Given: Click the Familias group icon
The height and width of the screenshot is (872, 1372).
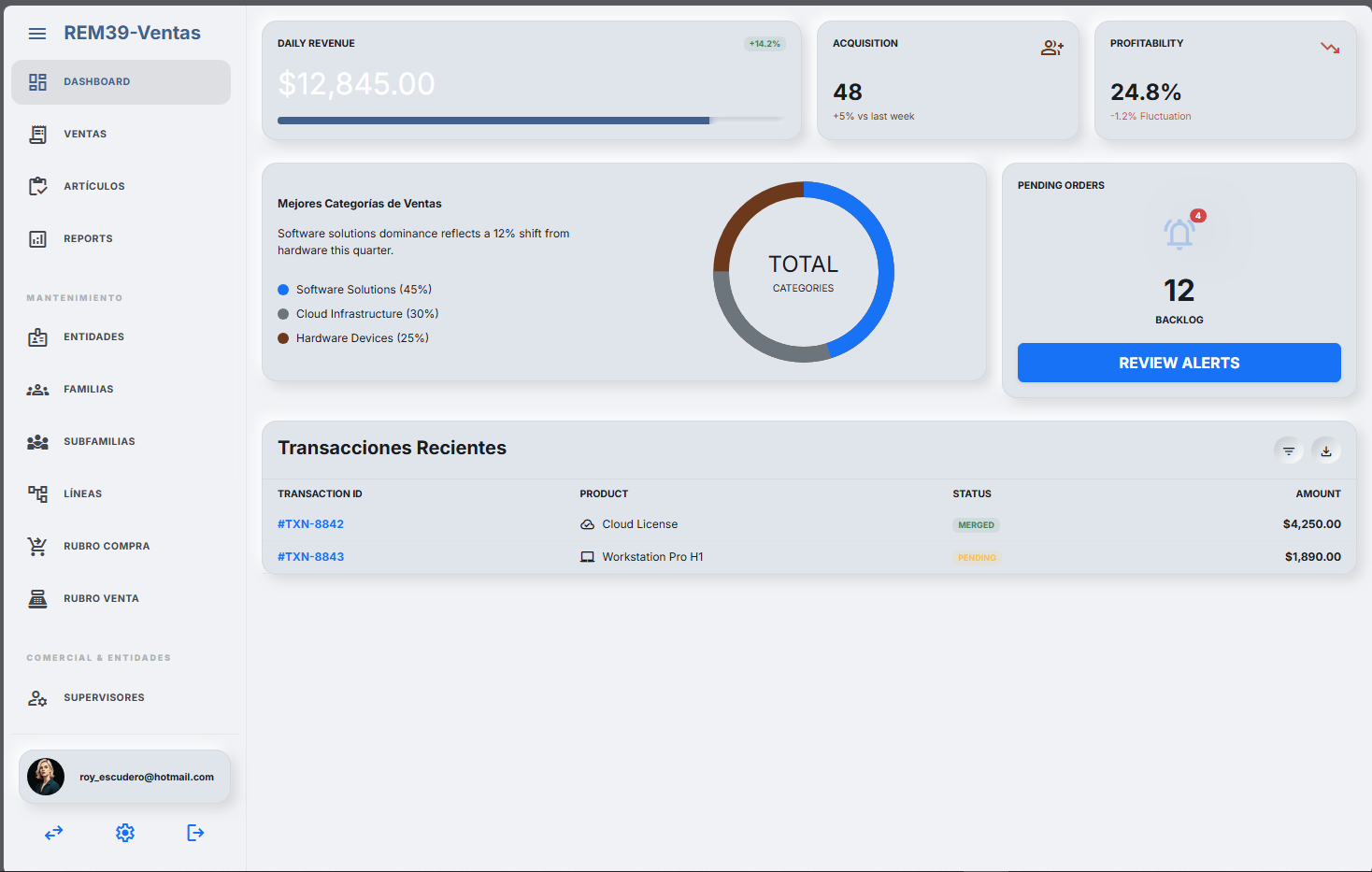Looking at the screenshot, I should (x=37, y=390).
